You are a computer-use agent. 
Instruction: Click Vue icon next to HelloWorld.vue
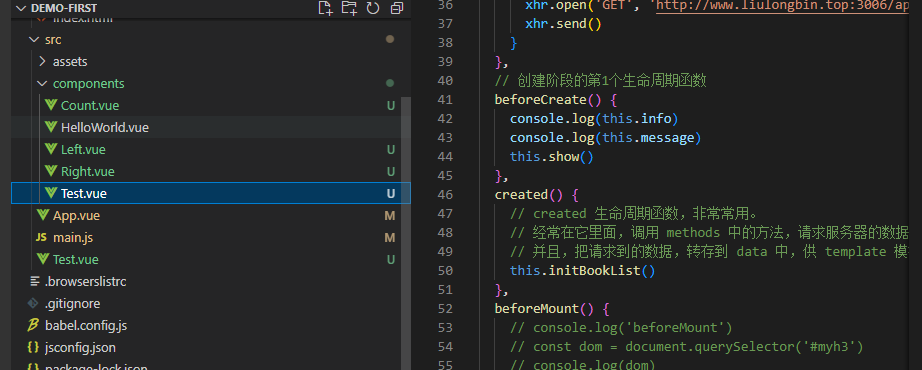[x=51, y=128]
